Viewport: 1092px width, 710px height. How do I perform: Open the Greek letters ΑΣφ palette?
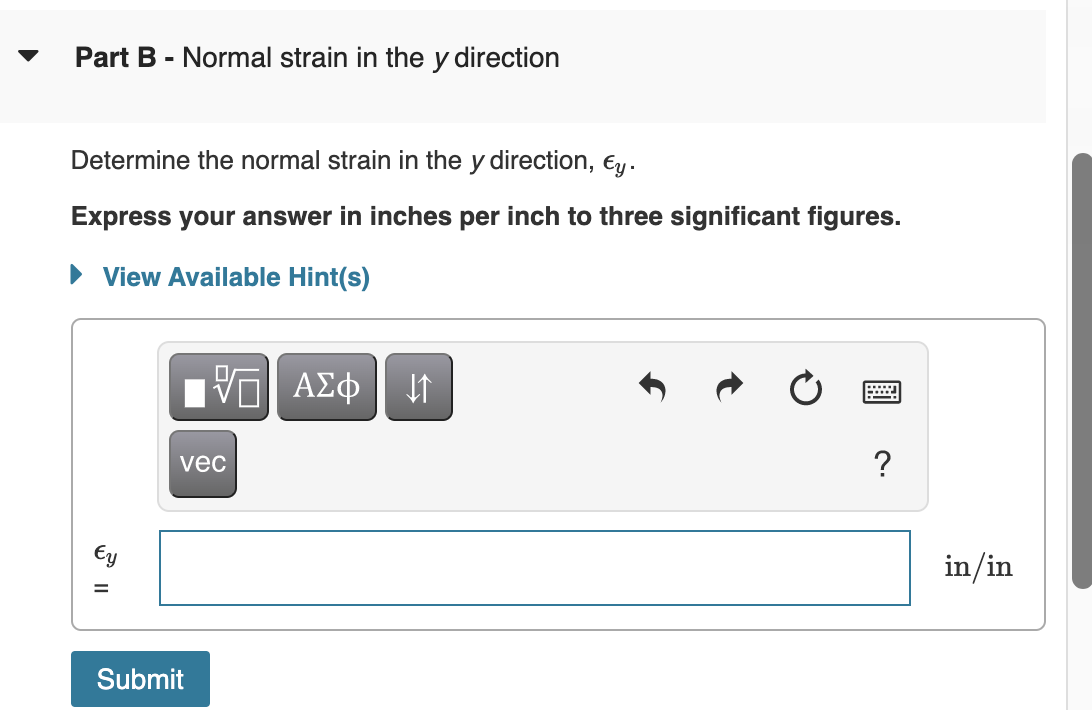click(x=326, y=387)
